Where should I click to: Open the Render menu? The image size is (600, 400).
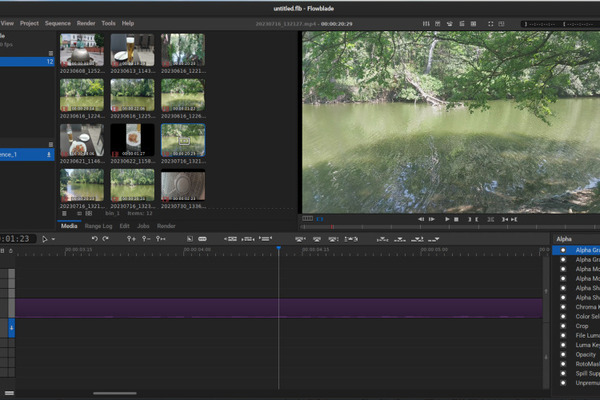coord(86,22)
